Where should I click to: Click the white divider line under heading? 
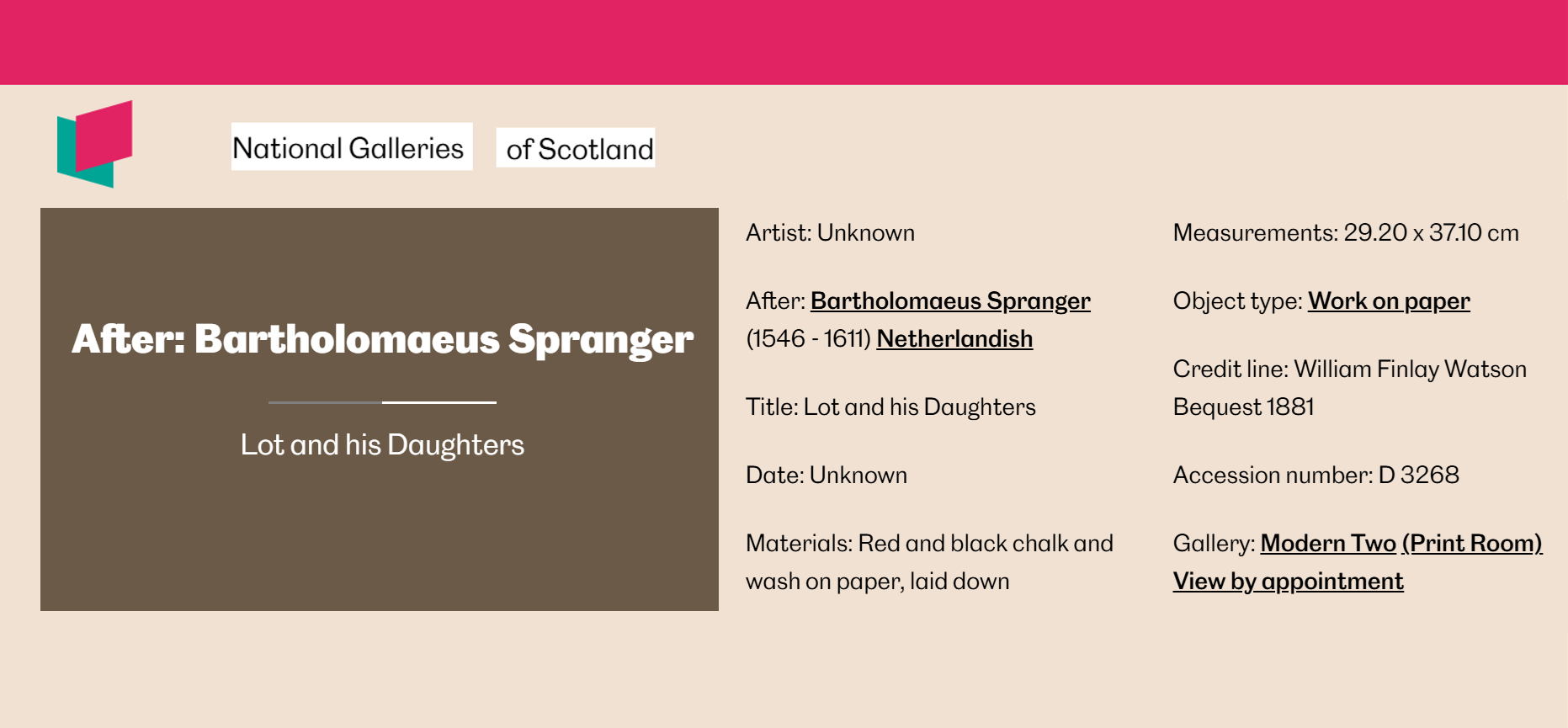point(382,402)
